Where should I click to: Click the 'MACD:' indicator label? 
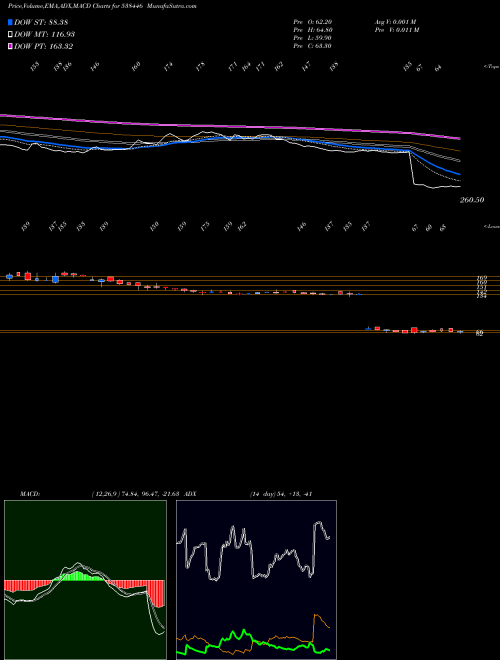[29, 494]
